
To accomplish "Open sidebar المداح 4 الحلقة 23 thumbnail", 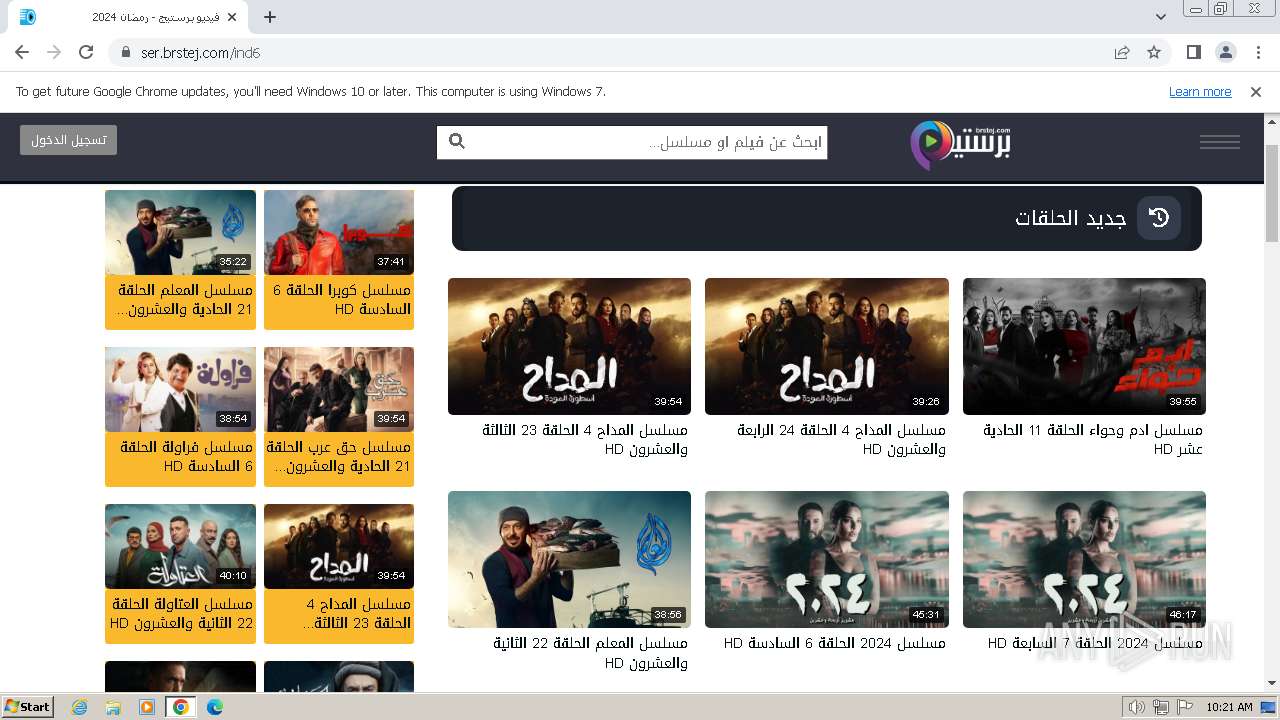I will tap(339, 546).
